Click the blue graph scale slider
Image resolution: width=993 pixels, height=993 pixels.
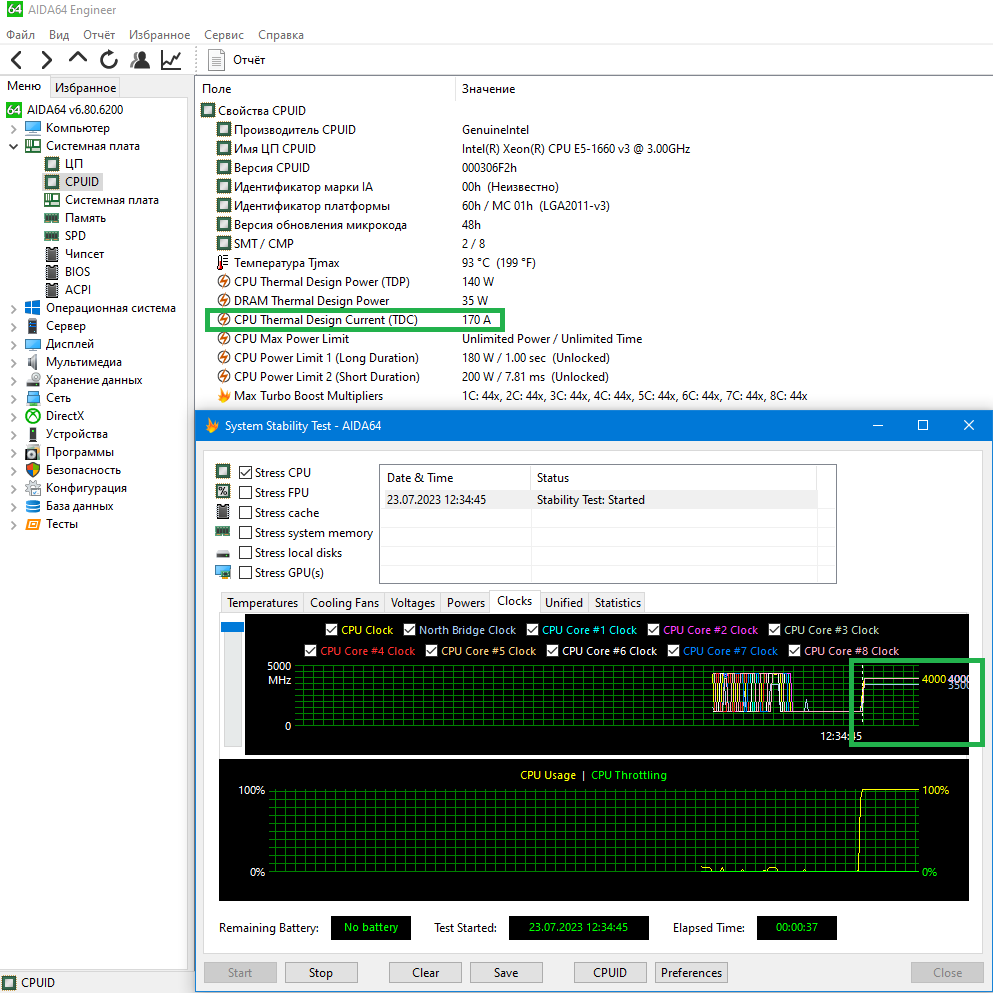(232, 627)
